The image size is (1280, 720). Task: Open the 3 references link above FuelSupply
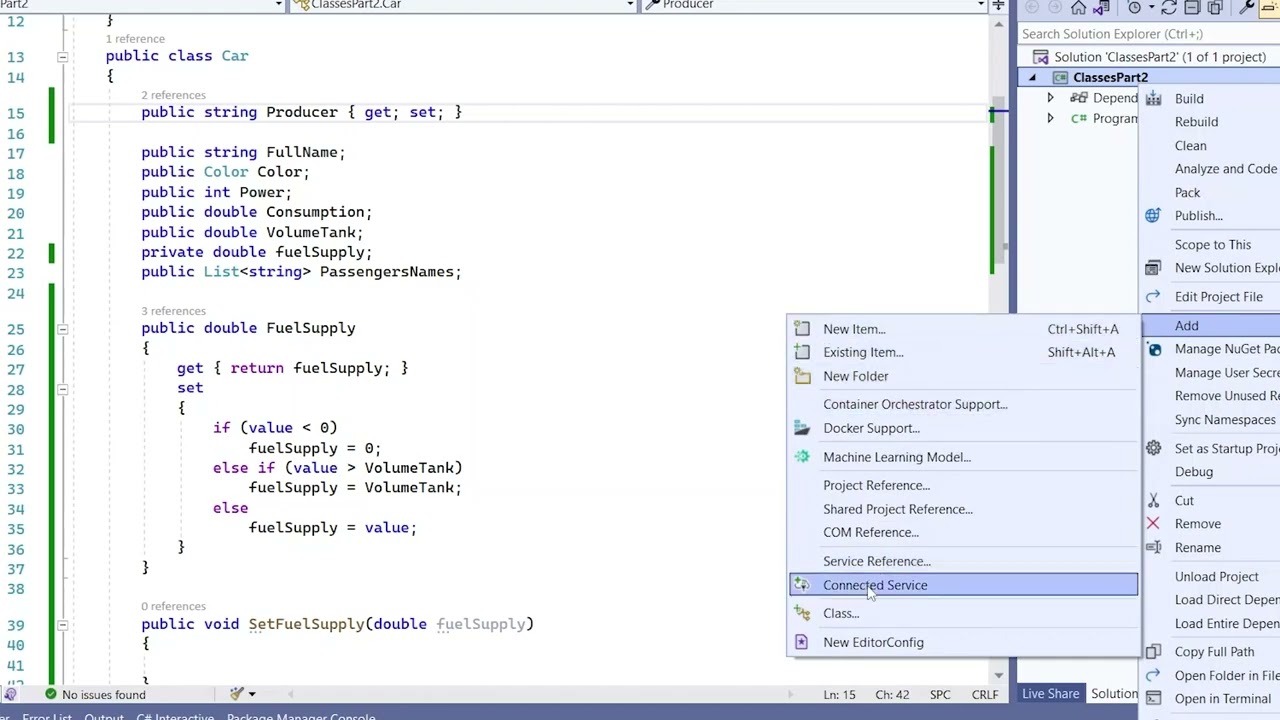coord(173,311)
